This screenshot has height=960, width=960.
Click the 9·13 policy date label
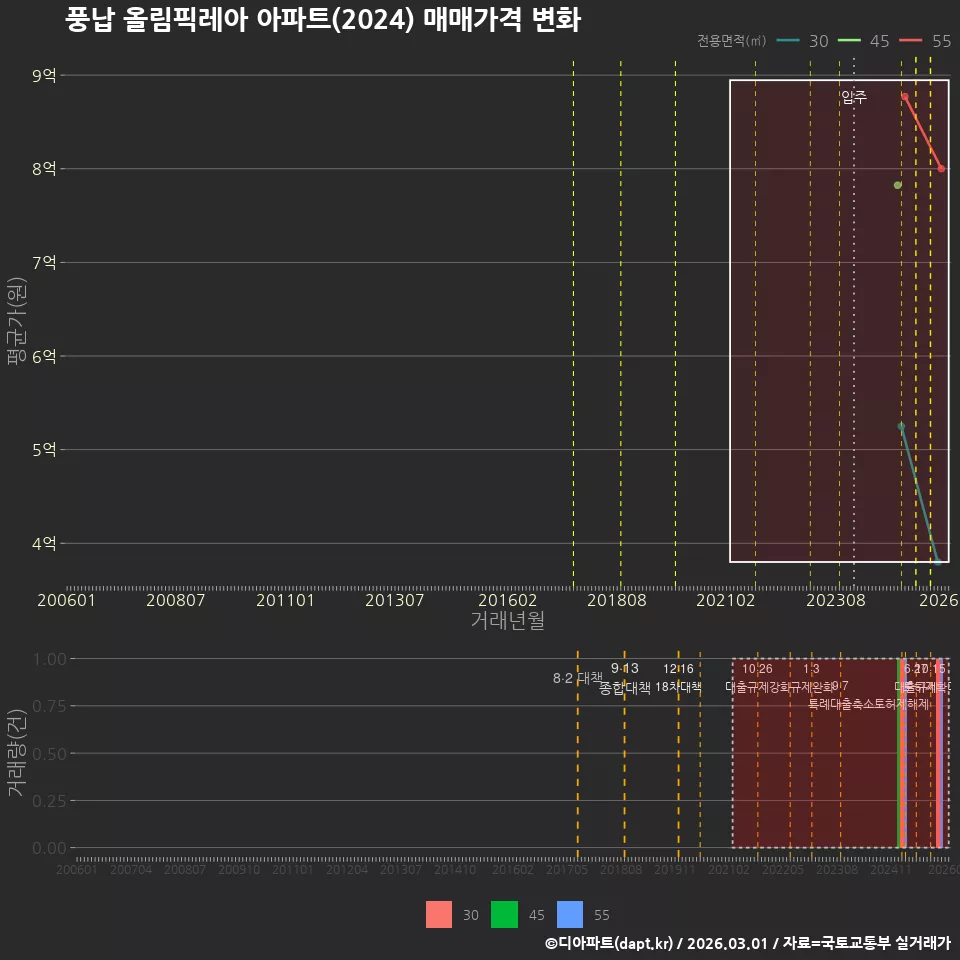pyautogui.click(x=624, y=668)
